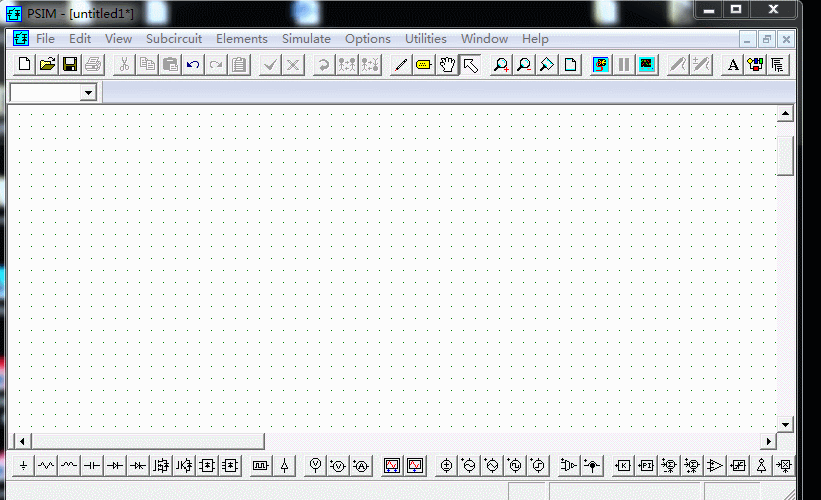Click the Zoom In magnifier icon

coord(501,65)
